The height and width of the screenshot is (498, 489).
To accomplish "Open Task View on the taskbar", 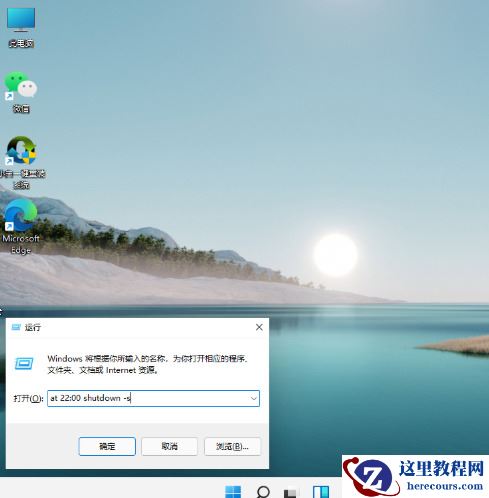I will pos(290,492).
